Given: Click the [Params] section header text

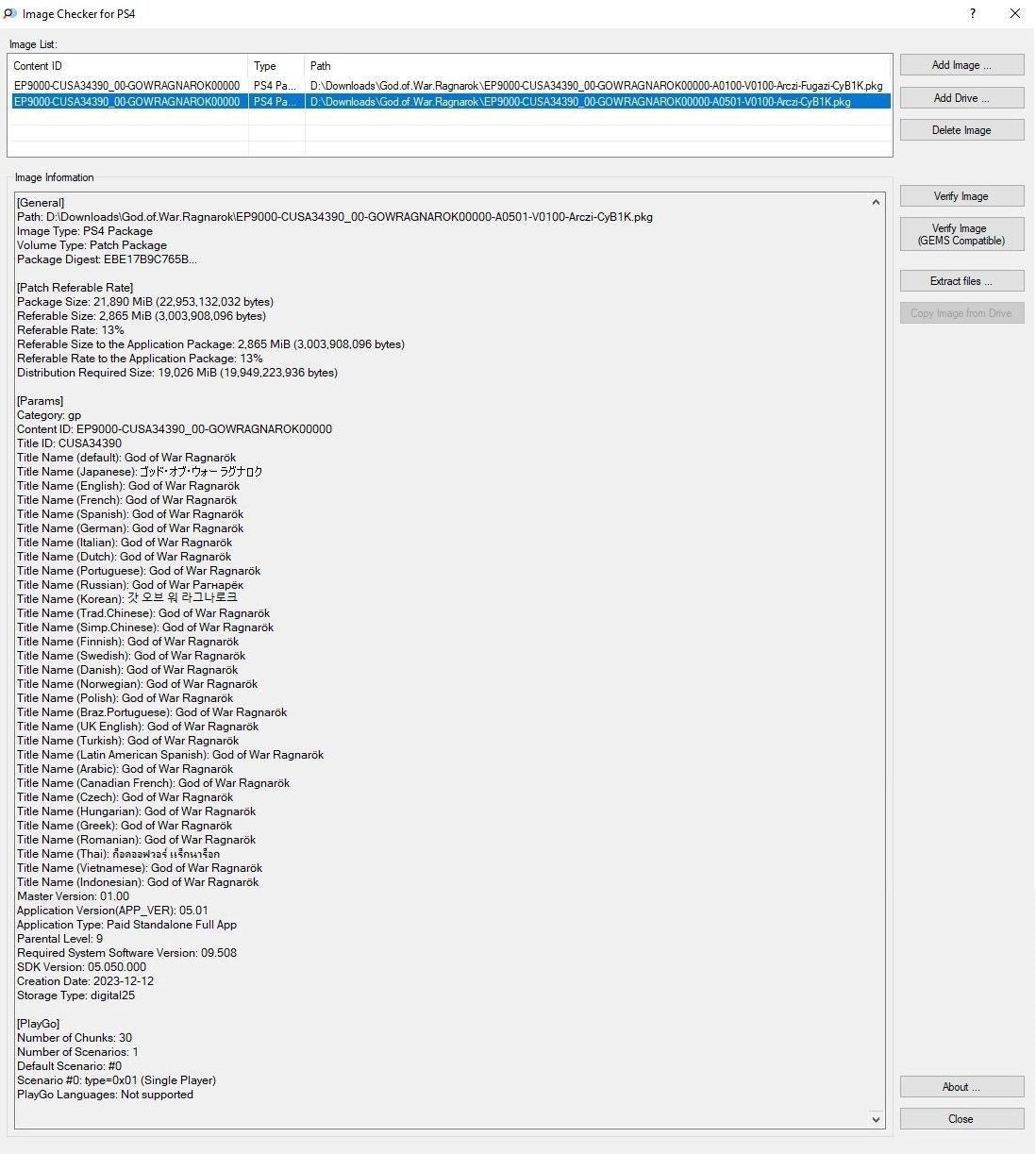Looking at the screenshot, I should (40, 401).
